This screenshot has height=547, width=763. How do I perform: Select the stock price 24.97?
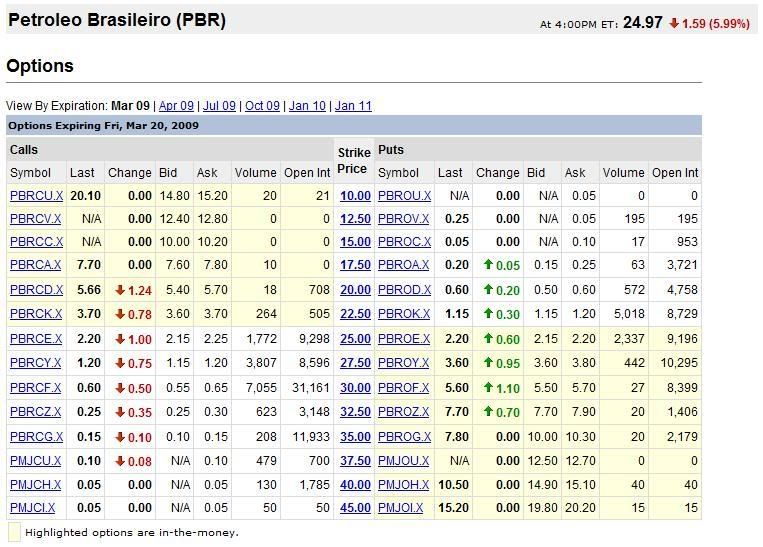coord(643,22)
